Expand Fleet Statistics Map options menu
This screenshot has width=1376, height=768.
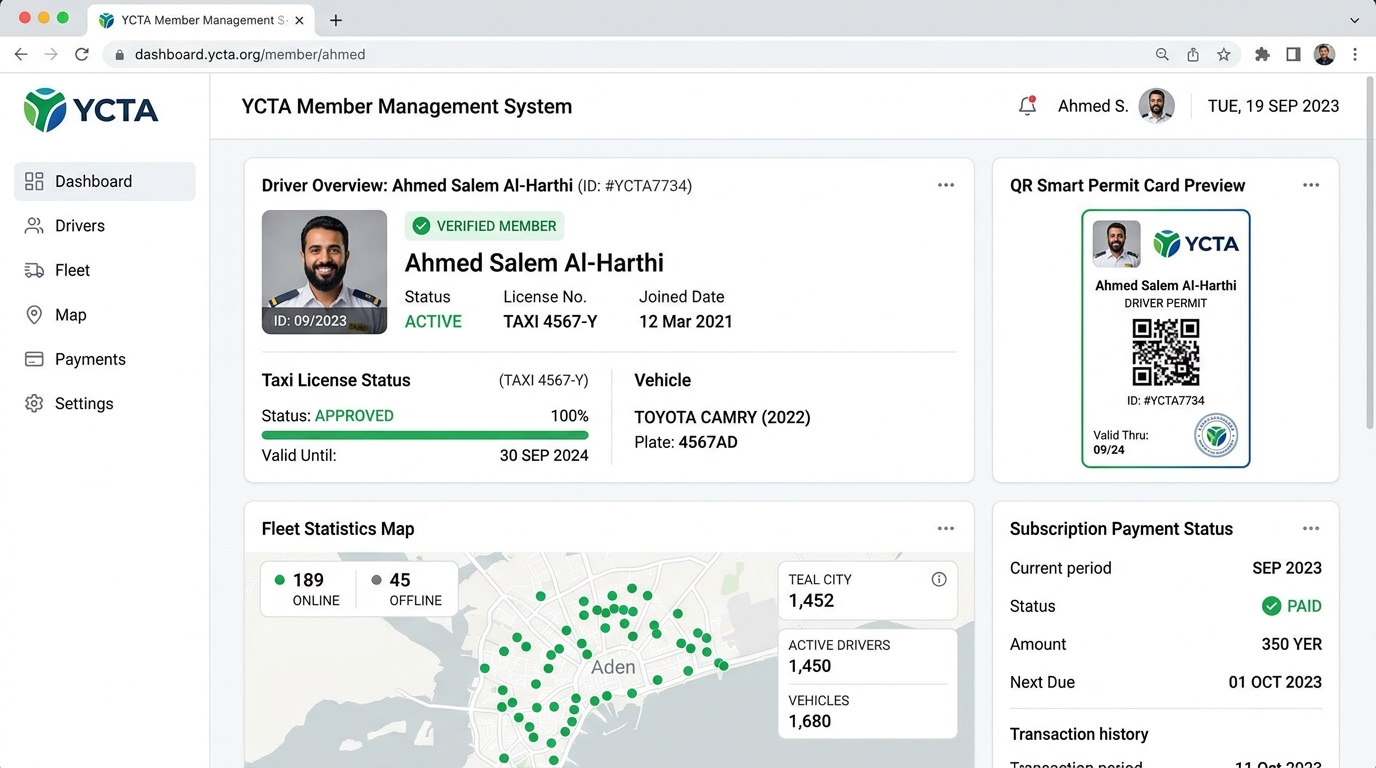point(946,528)
